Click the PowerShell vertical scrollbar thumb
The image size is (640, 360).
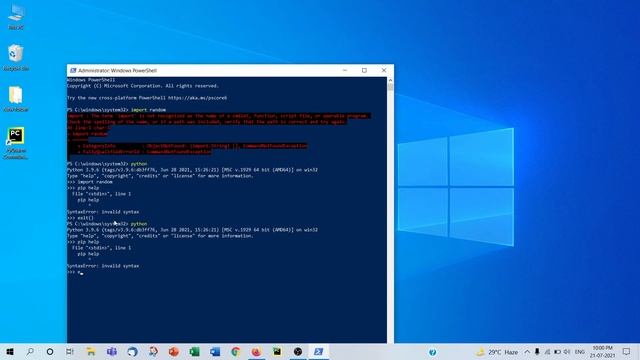coord(390,87)
